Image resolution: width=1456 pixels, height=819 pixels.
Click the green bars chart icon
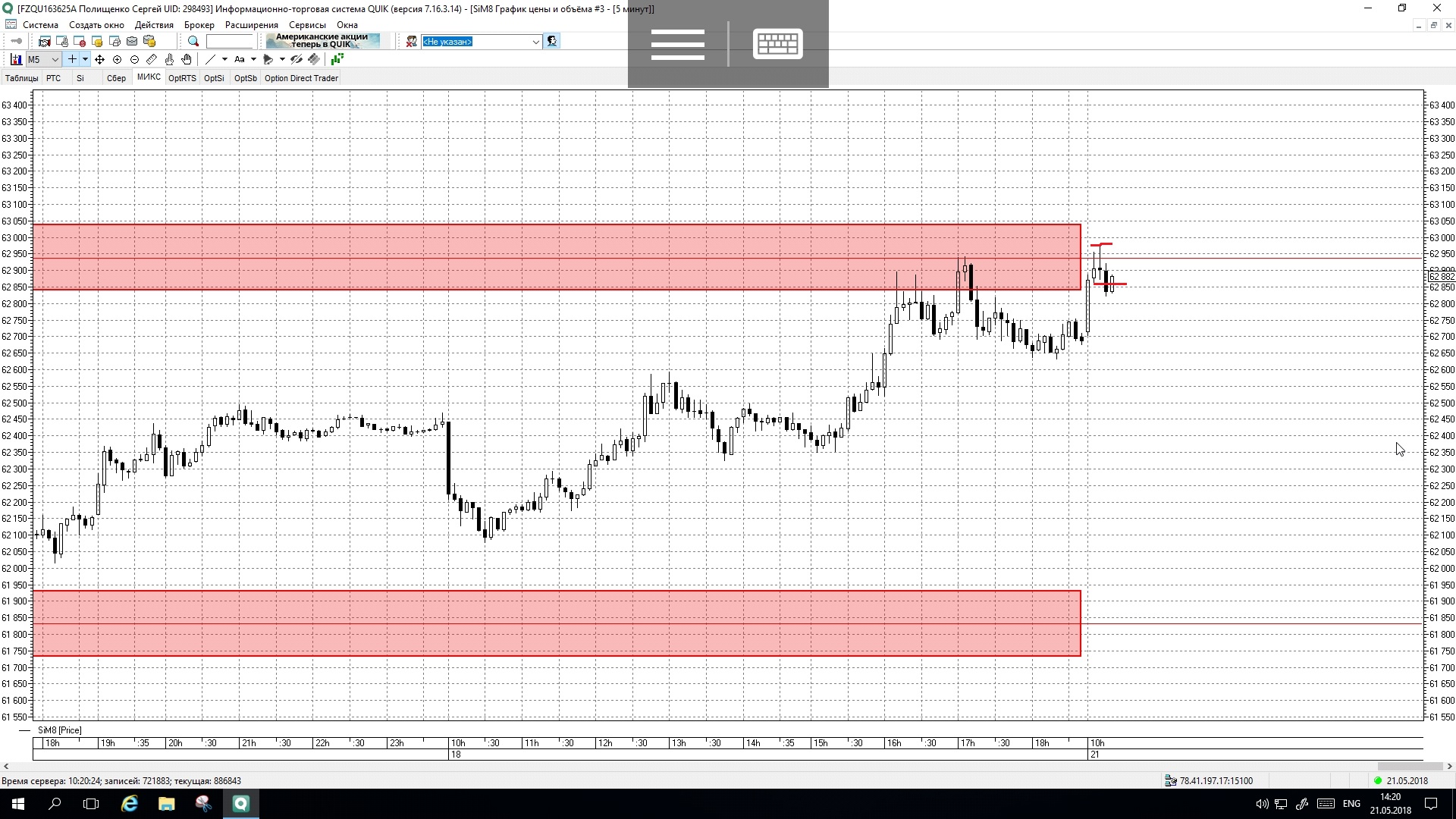(x=337, y=59)
